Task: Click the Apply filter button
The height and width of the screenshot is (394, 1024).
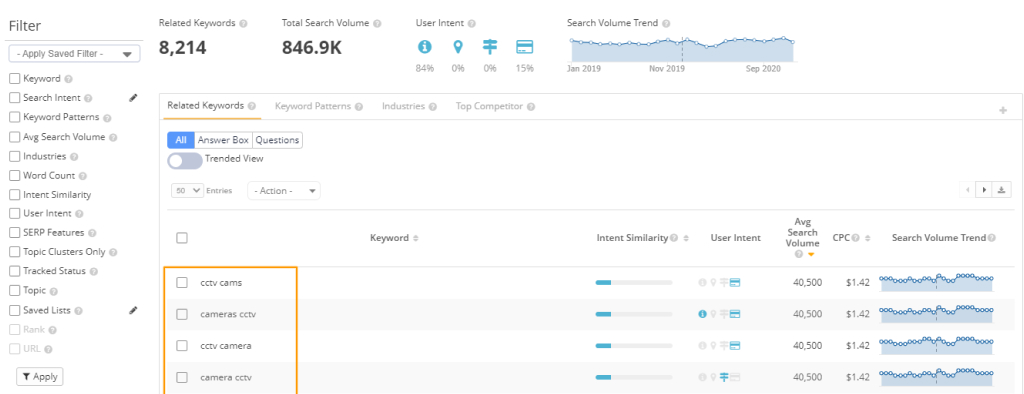Action: (x=40, y=376)
